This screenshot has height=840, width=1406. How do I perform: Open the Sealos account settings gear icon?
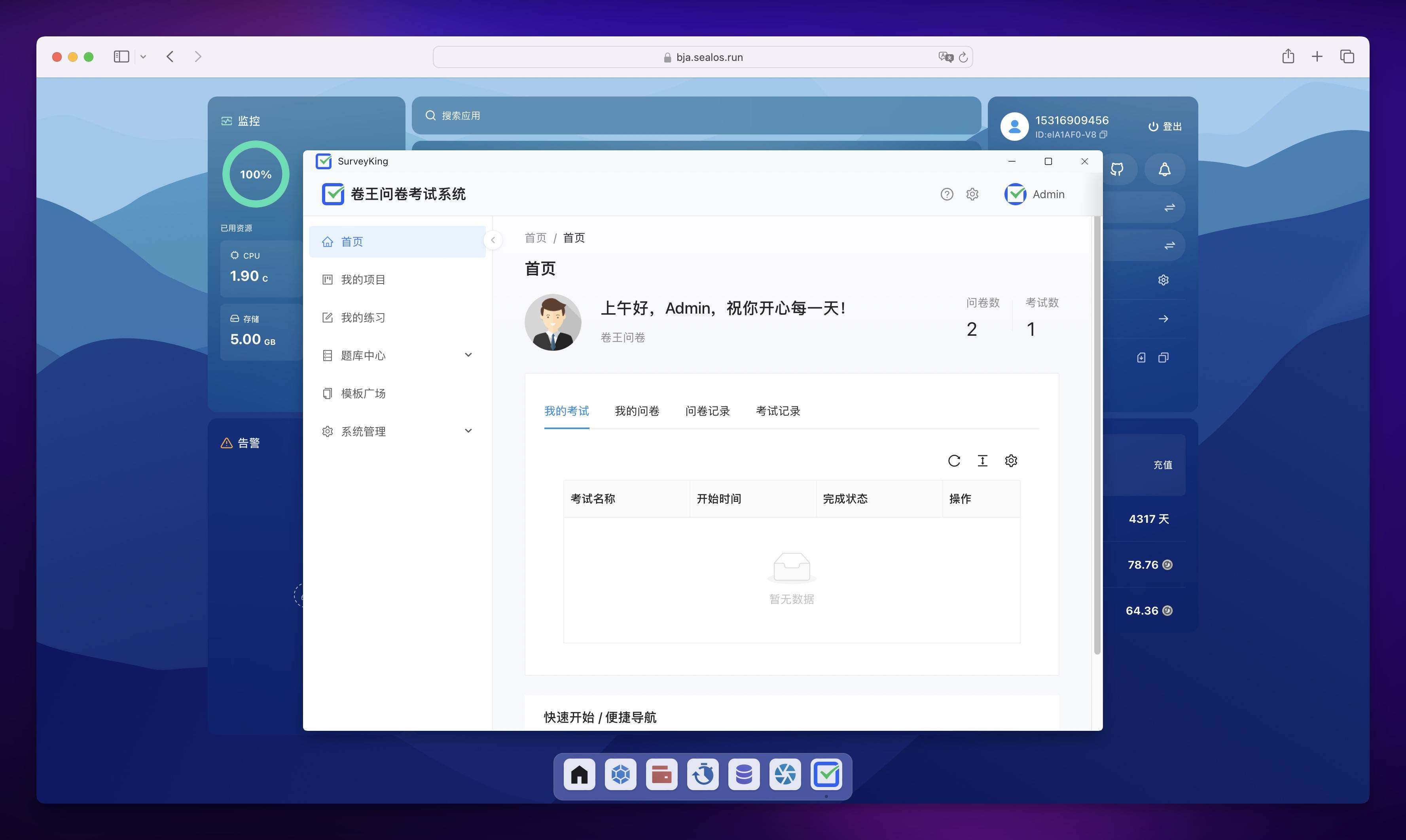tap(1163, 280)
